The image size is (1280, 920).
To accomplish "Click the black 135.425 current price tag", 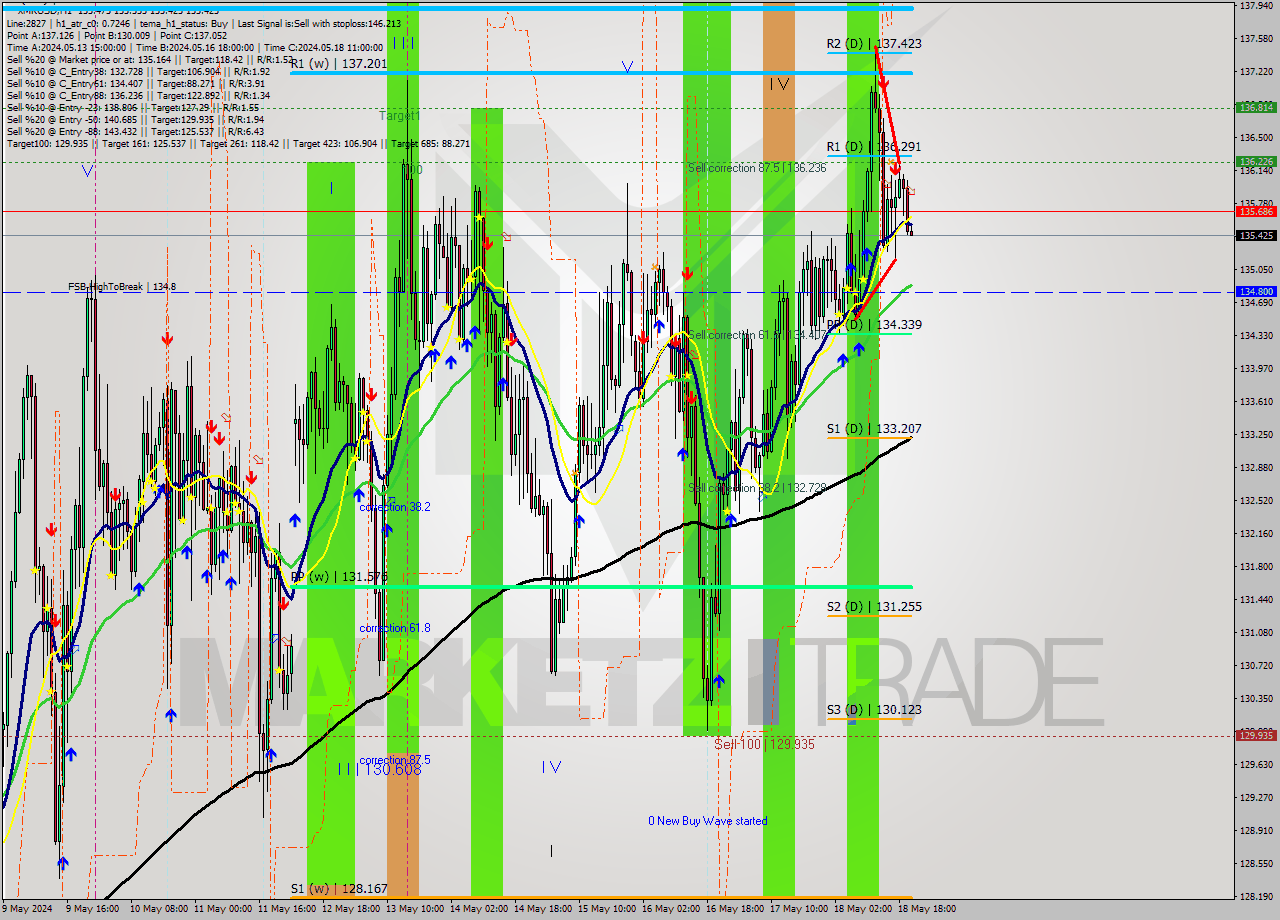I will 1256,235.
